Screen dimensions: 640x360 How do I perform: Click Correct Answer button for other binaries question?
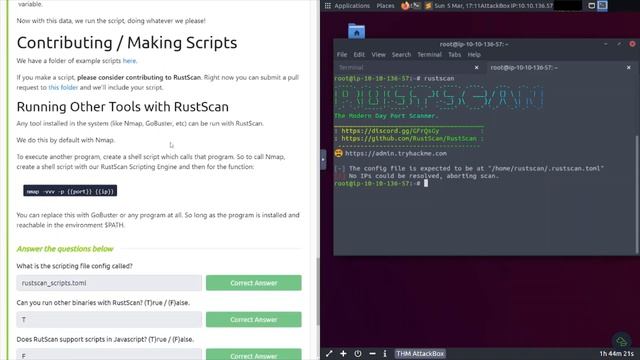pyautogui.click(x=254, y=320)
